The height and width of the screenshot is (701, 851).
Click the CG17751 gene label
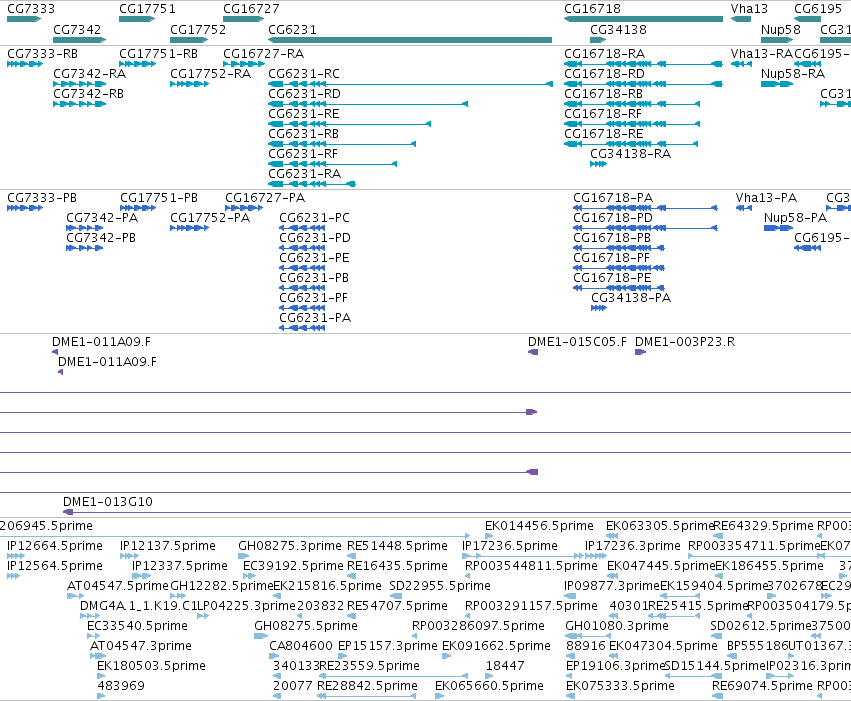pos(147,9)
